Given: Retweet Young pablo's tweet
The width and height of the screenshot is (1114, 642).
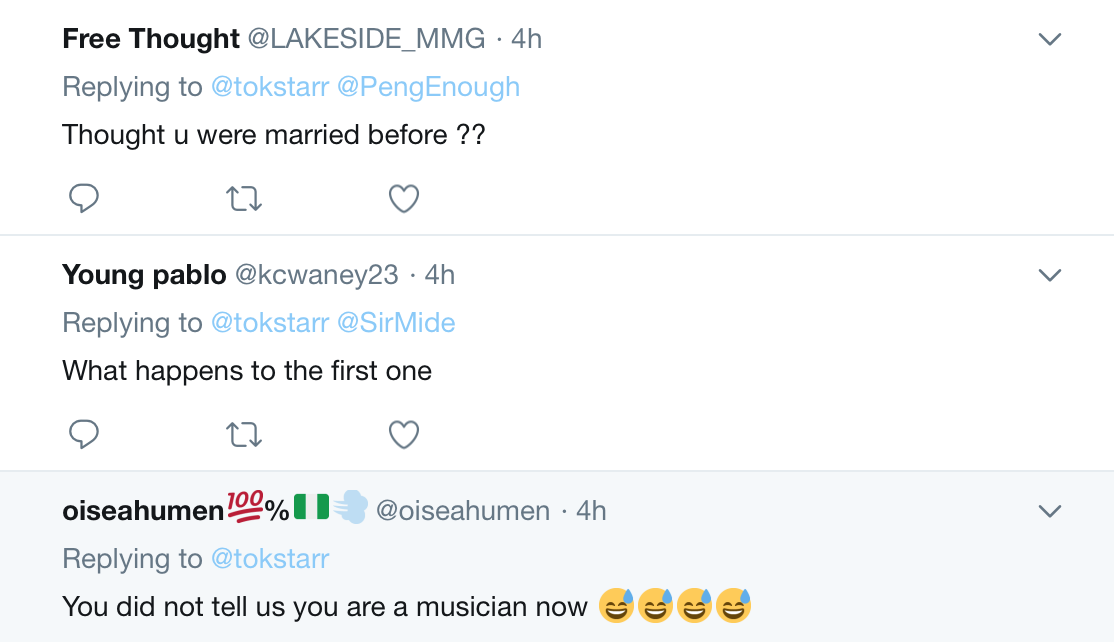Looking at the screenshot, I should click(245, 434).
